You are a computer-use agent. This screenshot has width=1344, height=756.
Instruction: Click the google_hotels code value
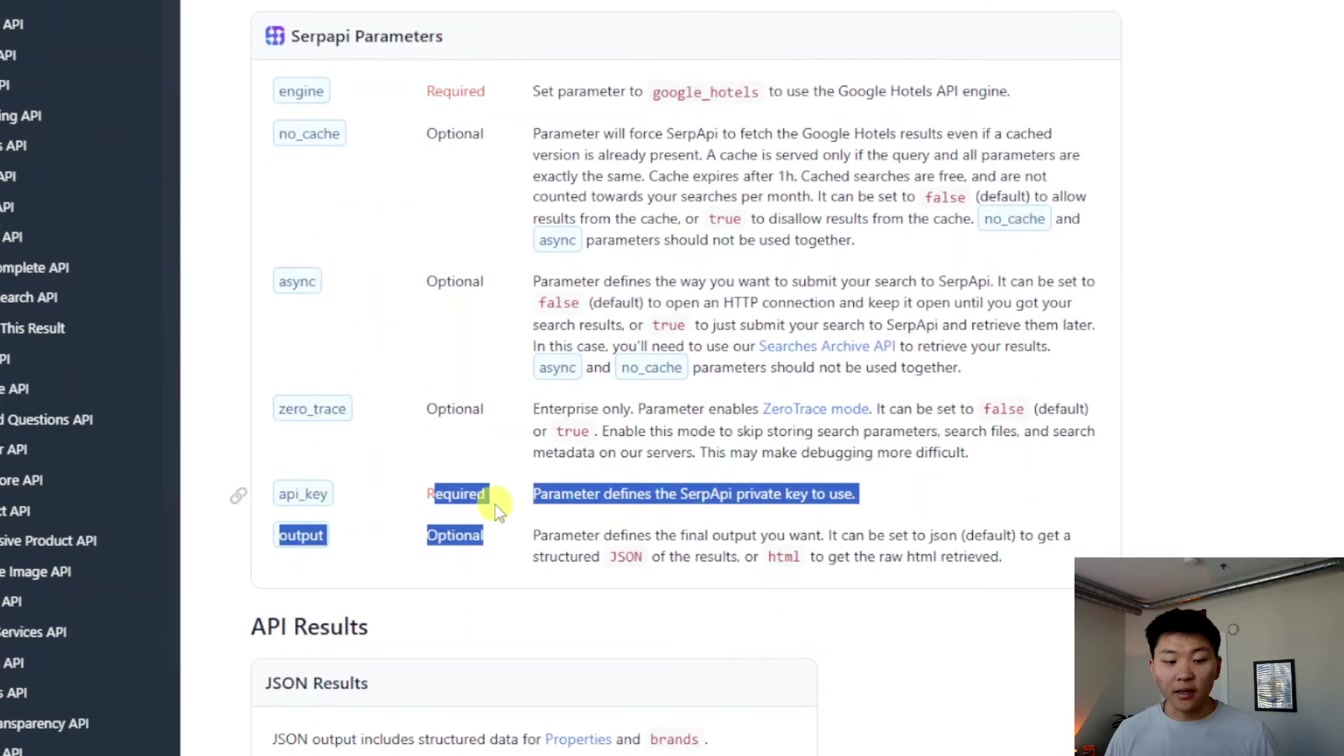(x=705, y=92)
